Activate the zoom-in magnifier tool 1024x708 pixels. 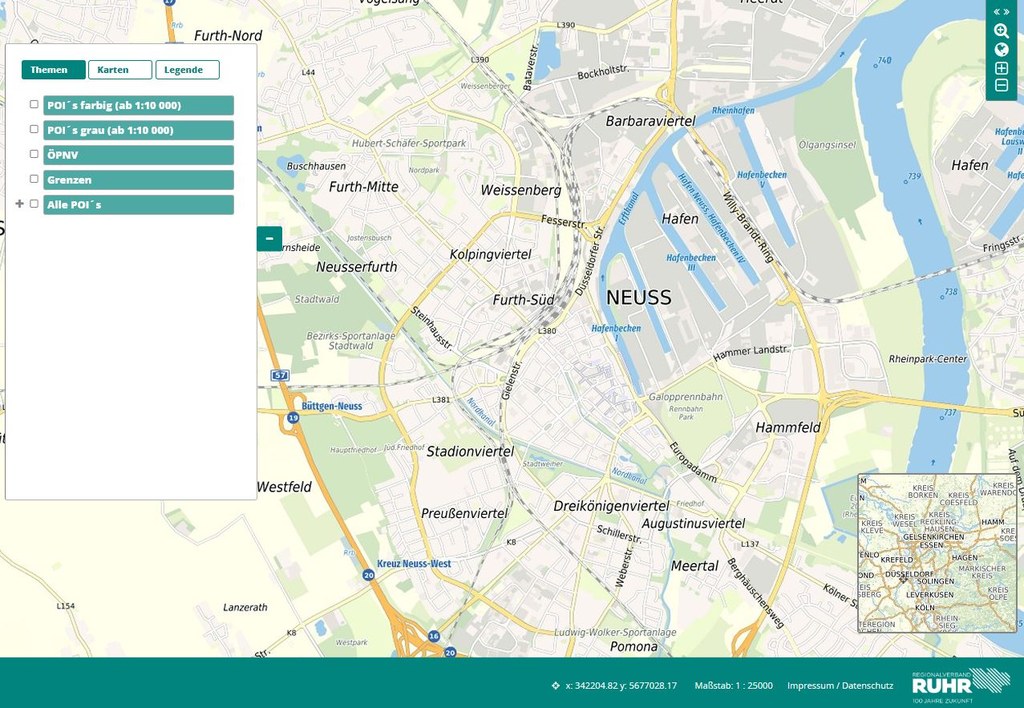coord(1001,31)
